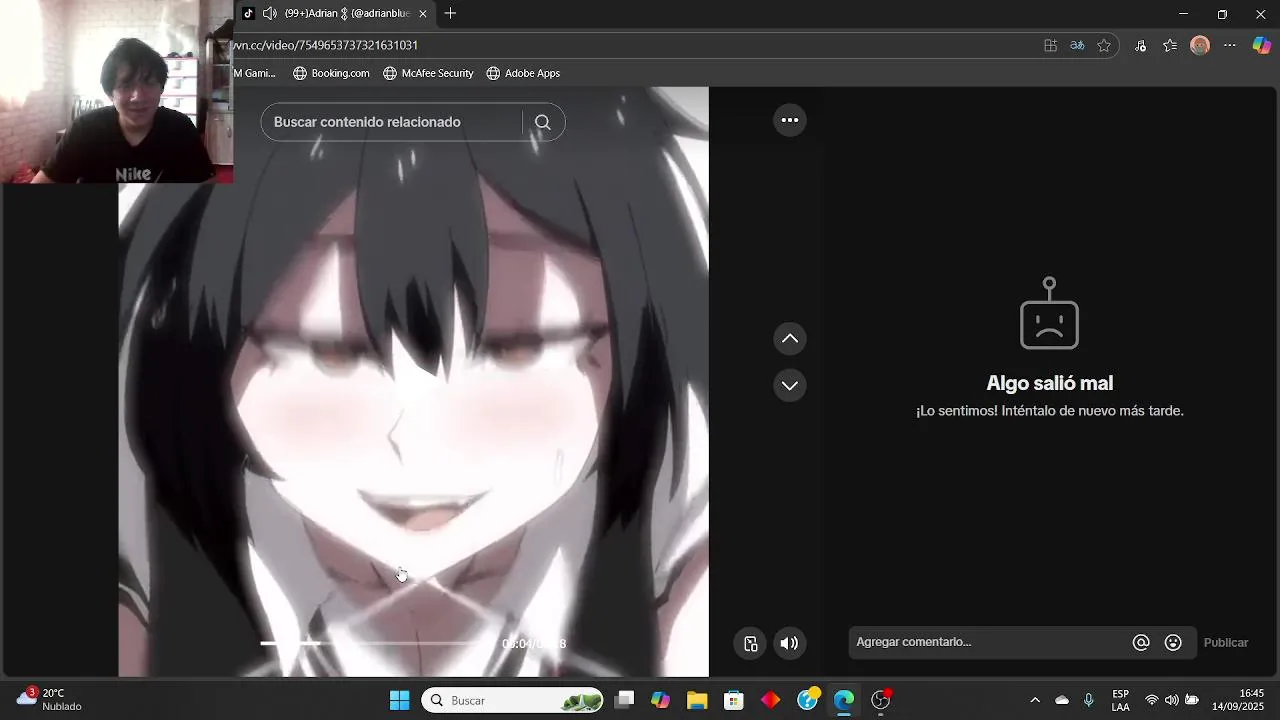
Task: Open the 'M Gami...' bookmark
Action: pos(255,73)
